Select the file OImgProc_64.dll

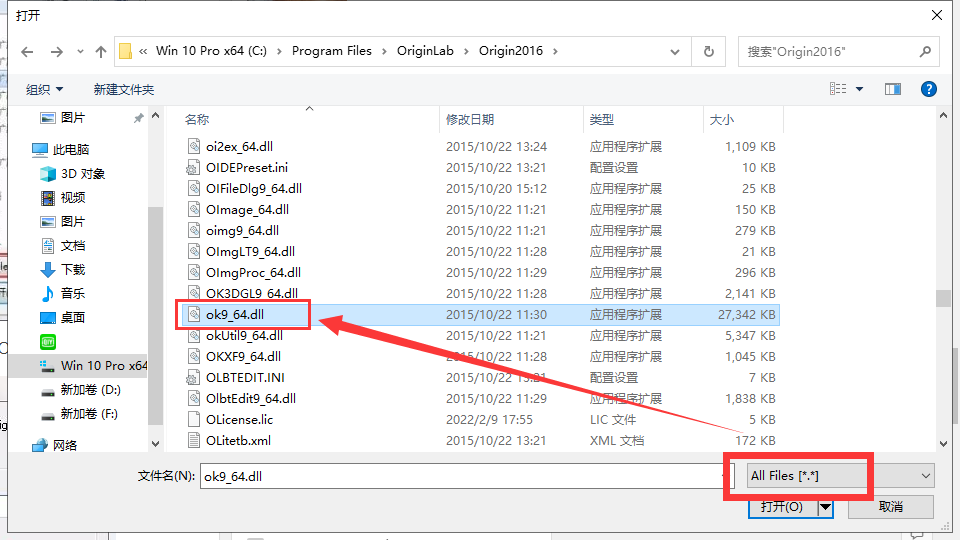[253, 272]
